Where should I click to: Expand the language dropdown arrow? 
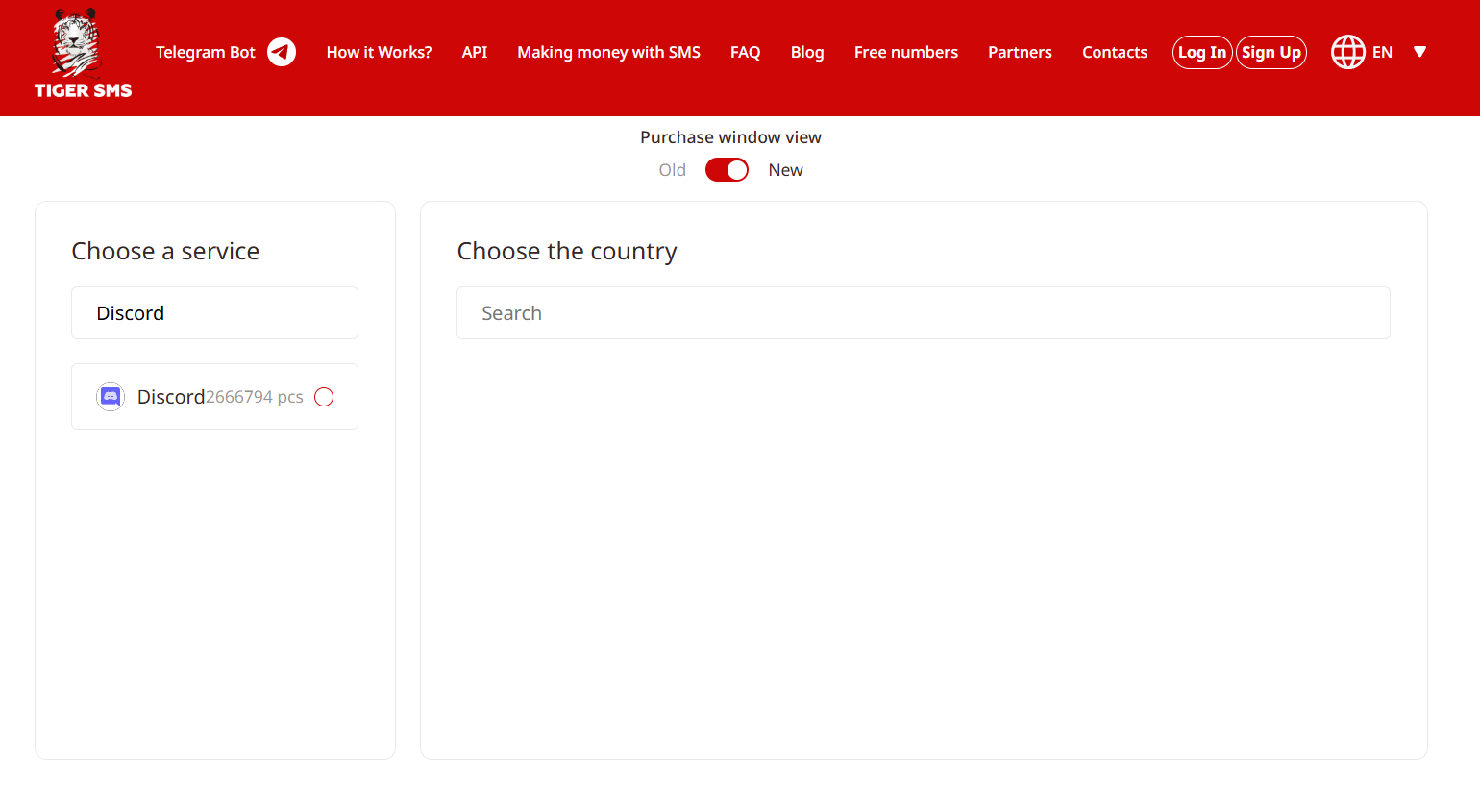tap(1419, 52)
